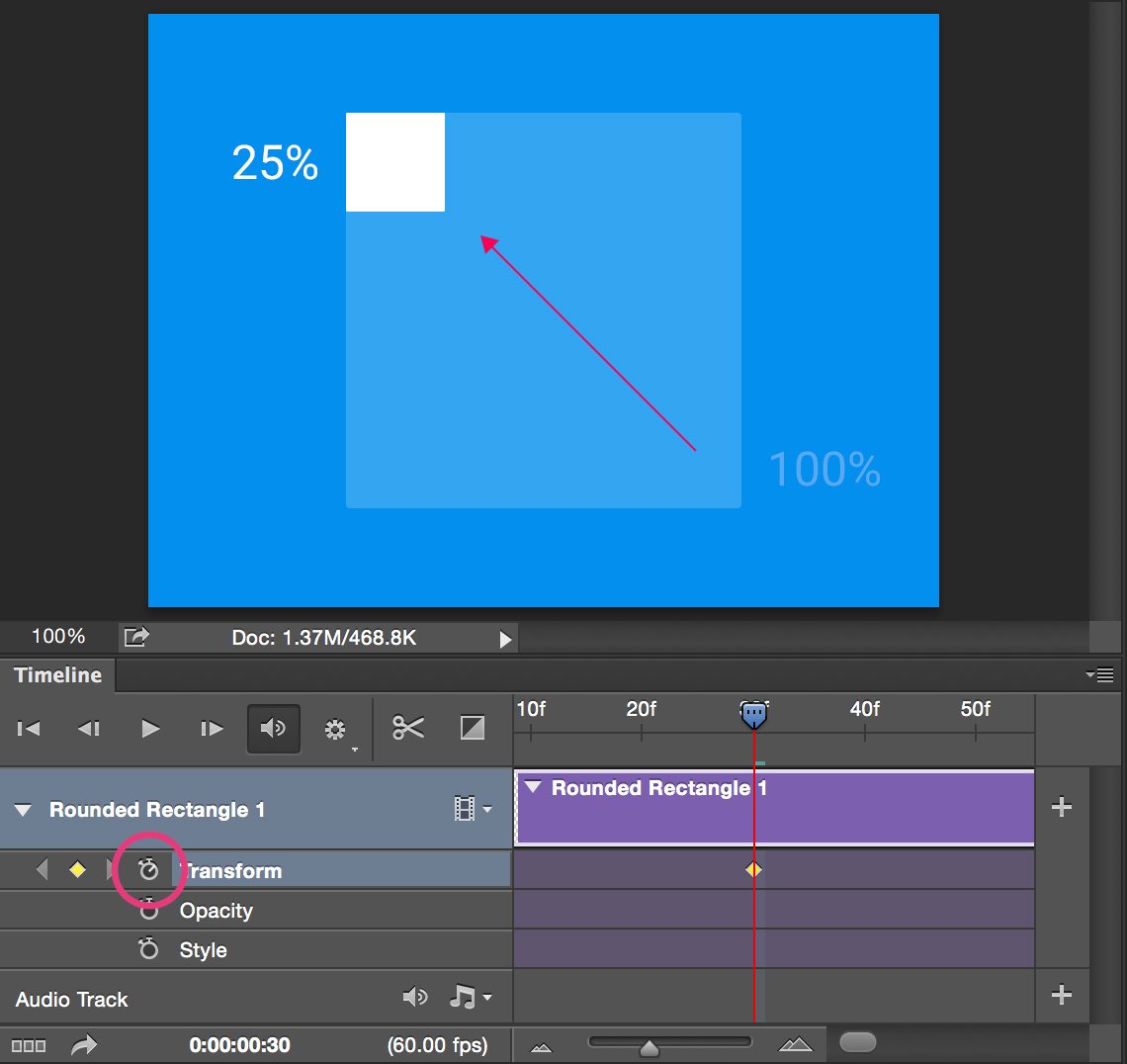The image size is (1127, 1064).
Task: Convert to frame animation using bottom-left icon
Action: [29, 1045]
